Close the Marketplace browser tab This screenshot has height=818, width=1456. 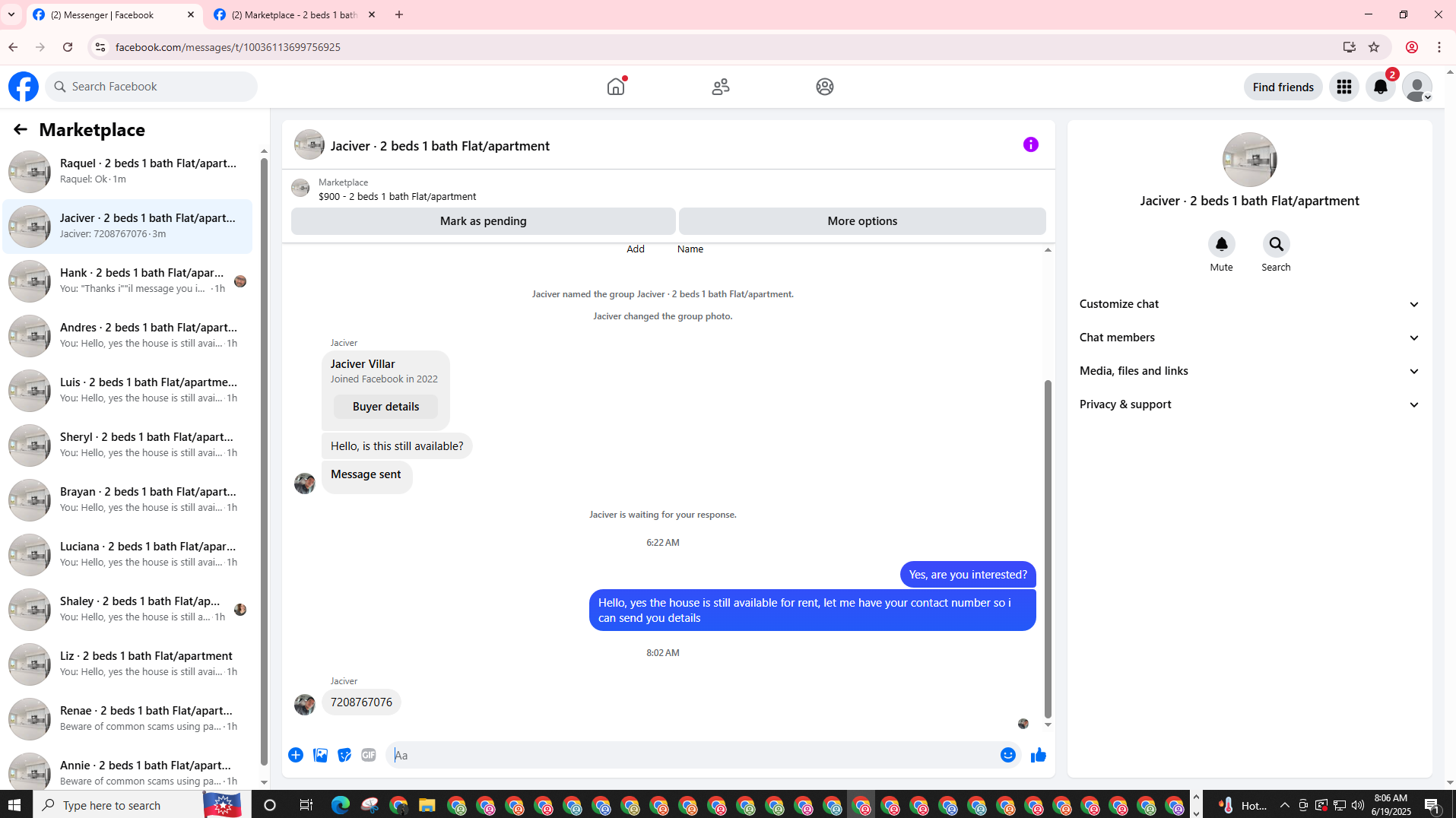[x=372, y=14]
